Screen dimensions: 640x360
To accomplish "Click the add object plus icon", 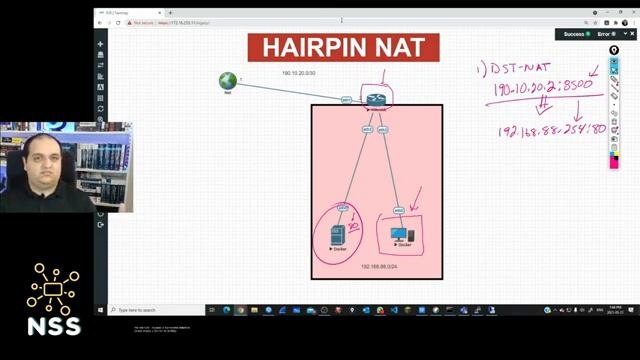I will 100,44.
